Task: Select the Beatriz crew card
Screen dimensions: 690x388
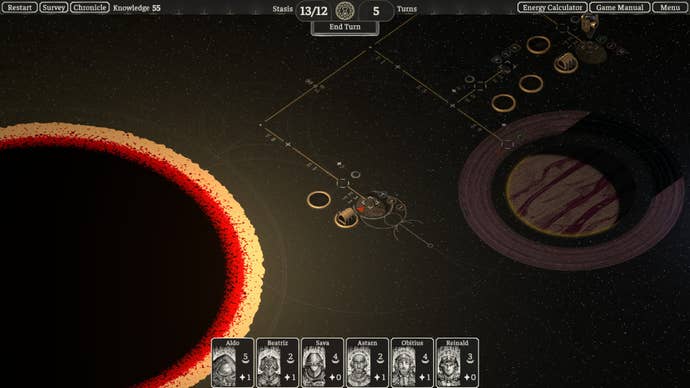Action: (278, 362)
